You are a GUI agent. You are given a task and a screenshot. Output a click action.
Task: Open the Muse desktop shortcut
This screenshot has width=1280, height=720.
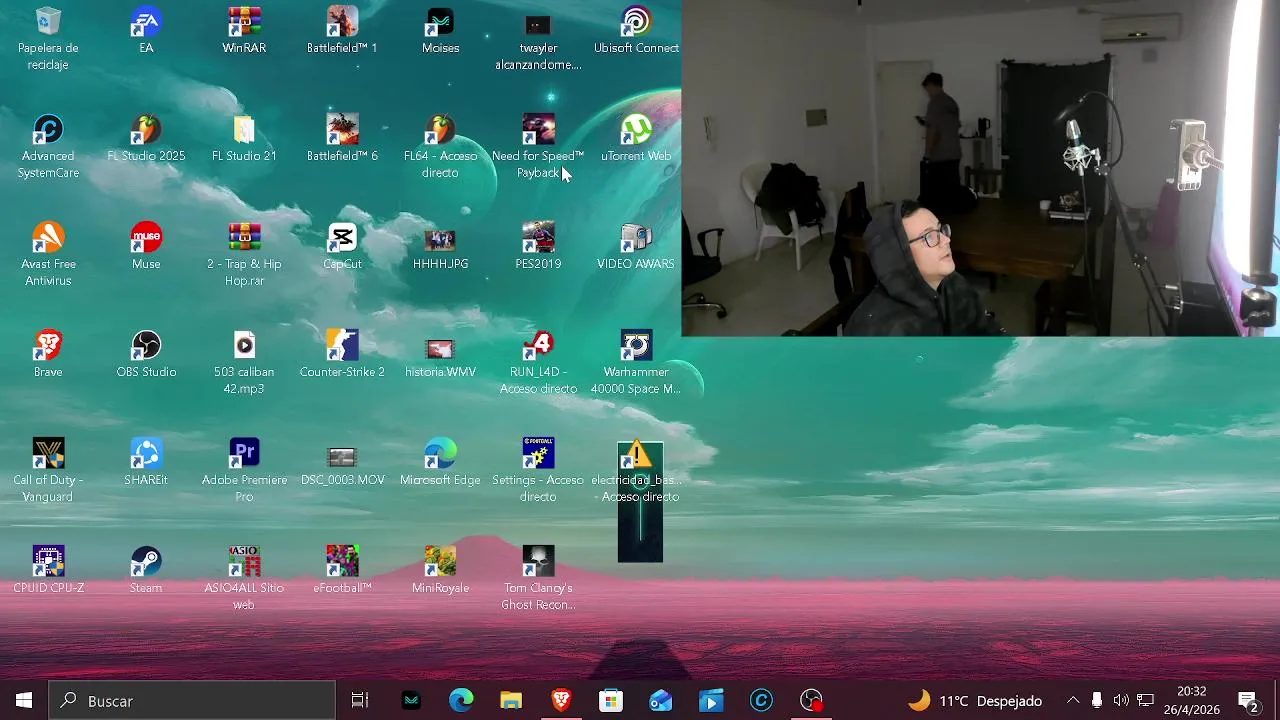coord(146,246)
